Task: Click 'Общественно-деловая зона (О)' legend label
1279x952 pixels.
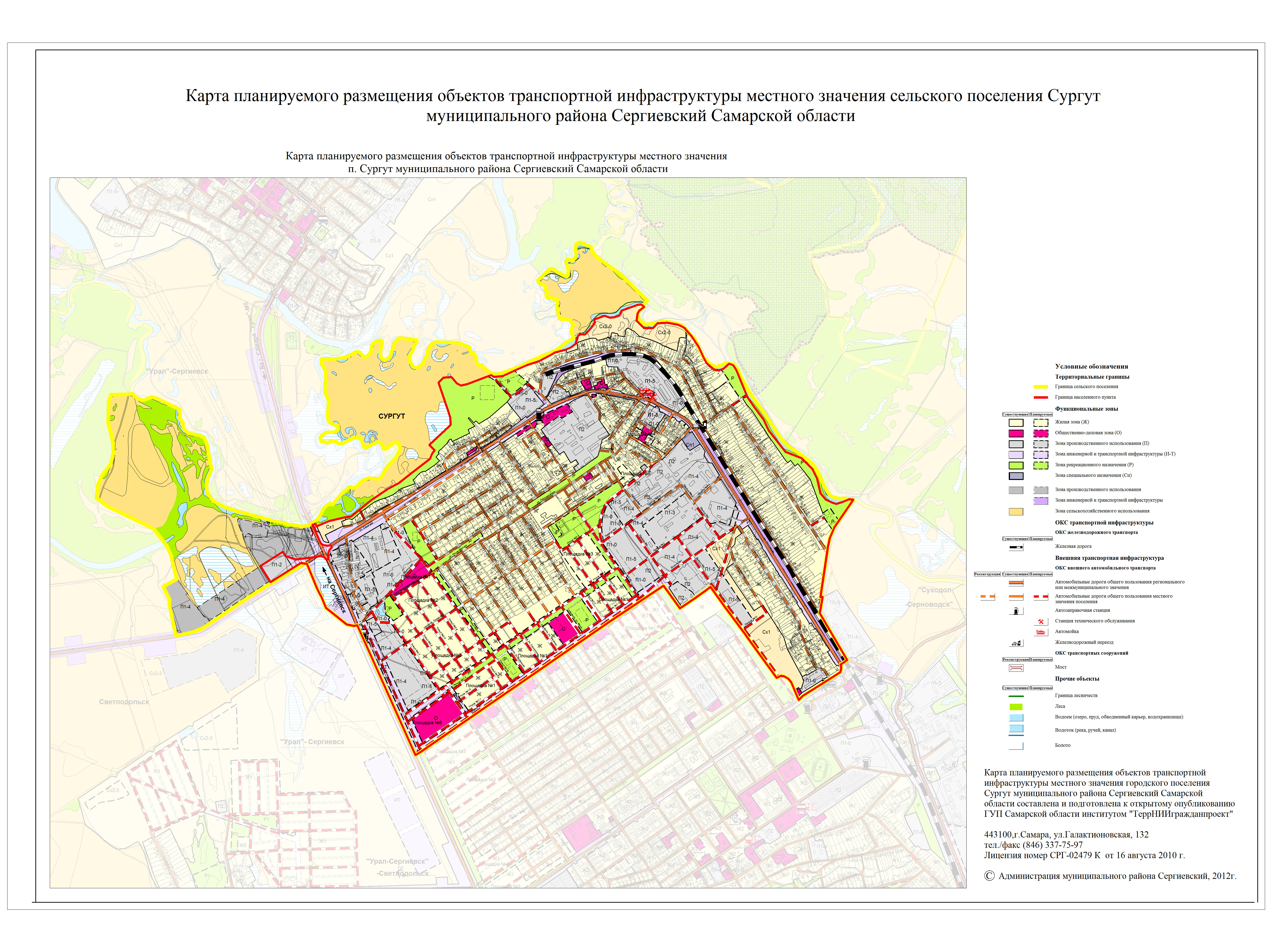Action: [x=1088, y=433]
